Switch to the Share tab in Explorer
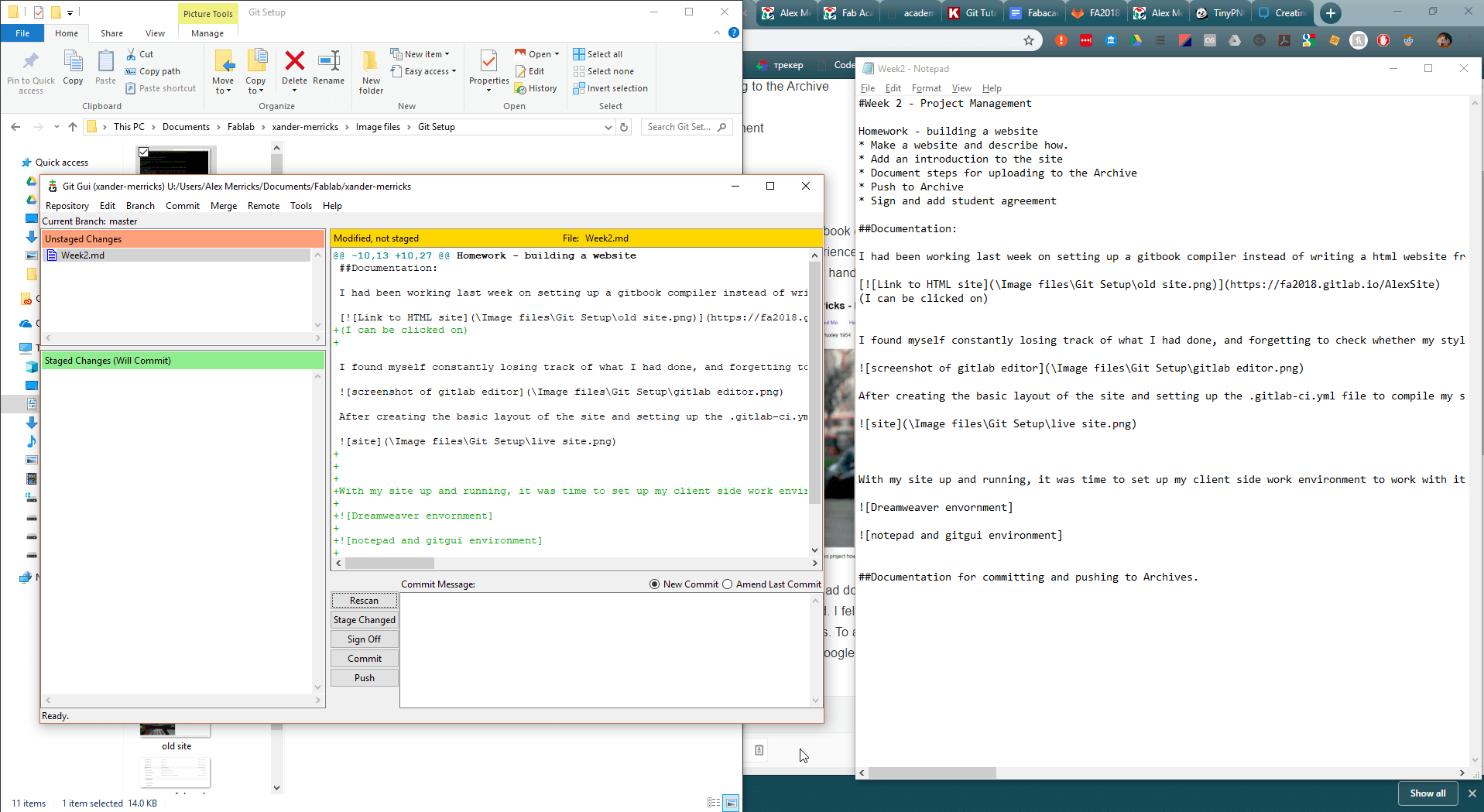 [x=111, y=33]
